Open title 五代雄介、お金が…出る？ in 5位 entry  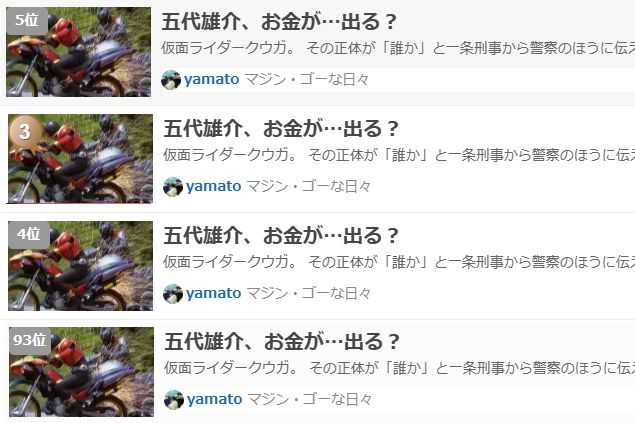tap(279, 22)
